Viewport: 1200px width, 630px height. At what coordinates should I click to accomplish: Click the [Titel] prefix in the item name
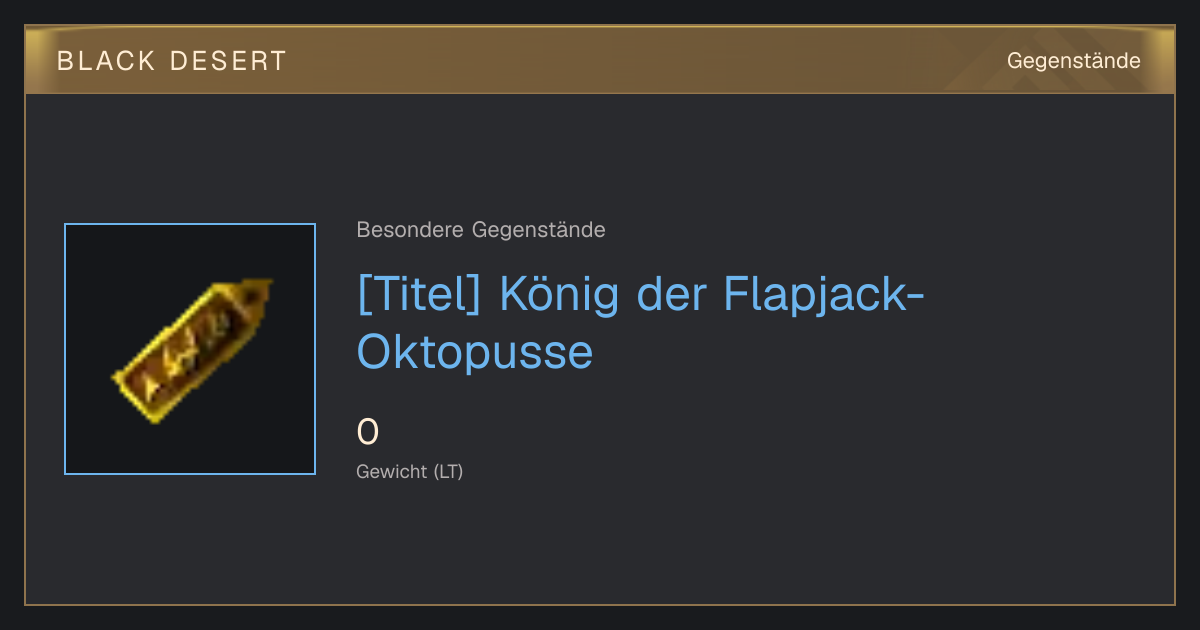420,297
